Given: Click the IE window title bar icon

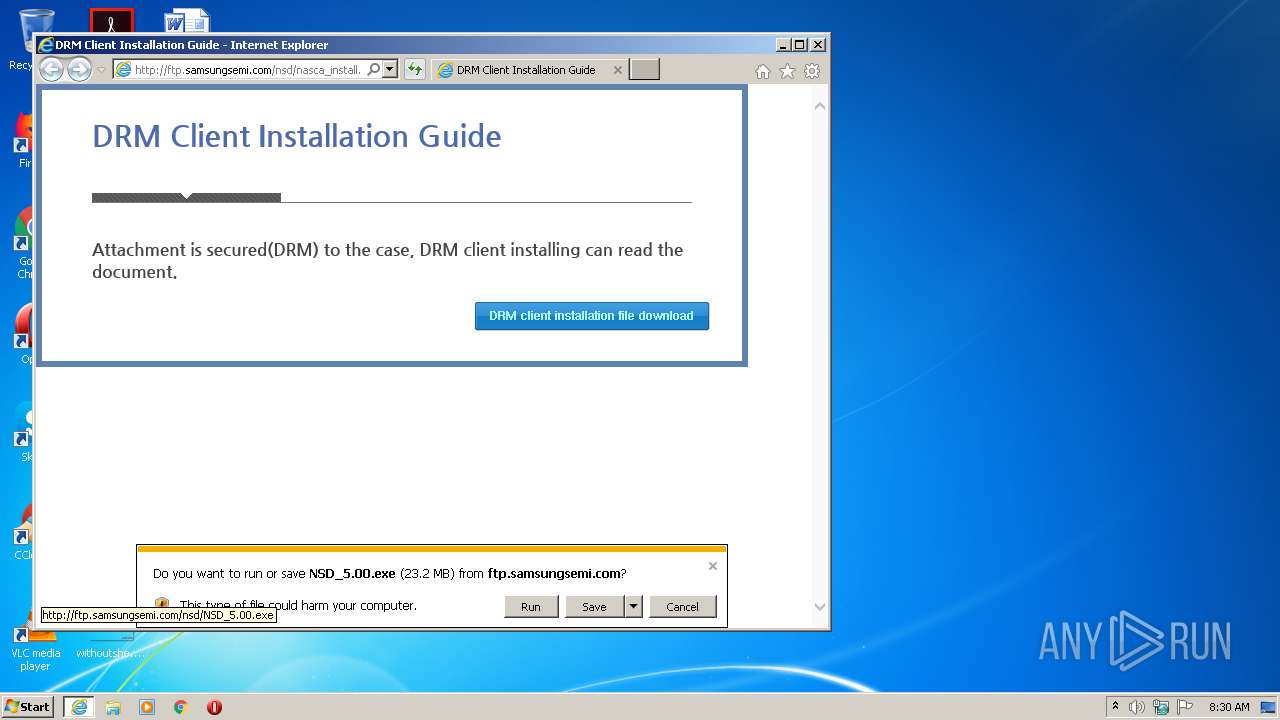Looking at the screenshot, I should coord(45,45).
